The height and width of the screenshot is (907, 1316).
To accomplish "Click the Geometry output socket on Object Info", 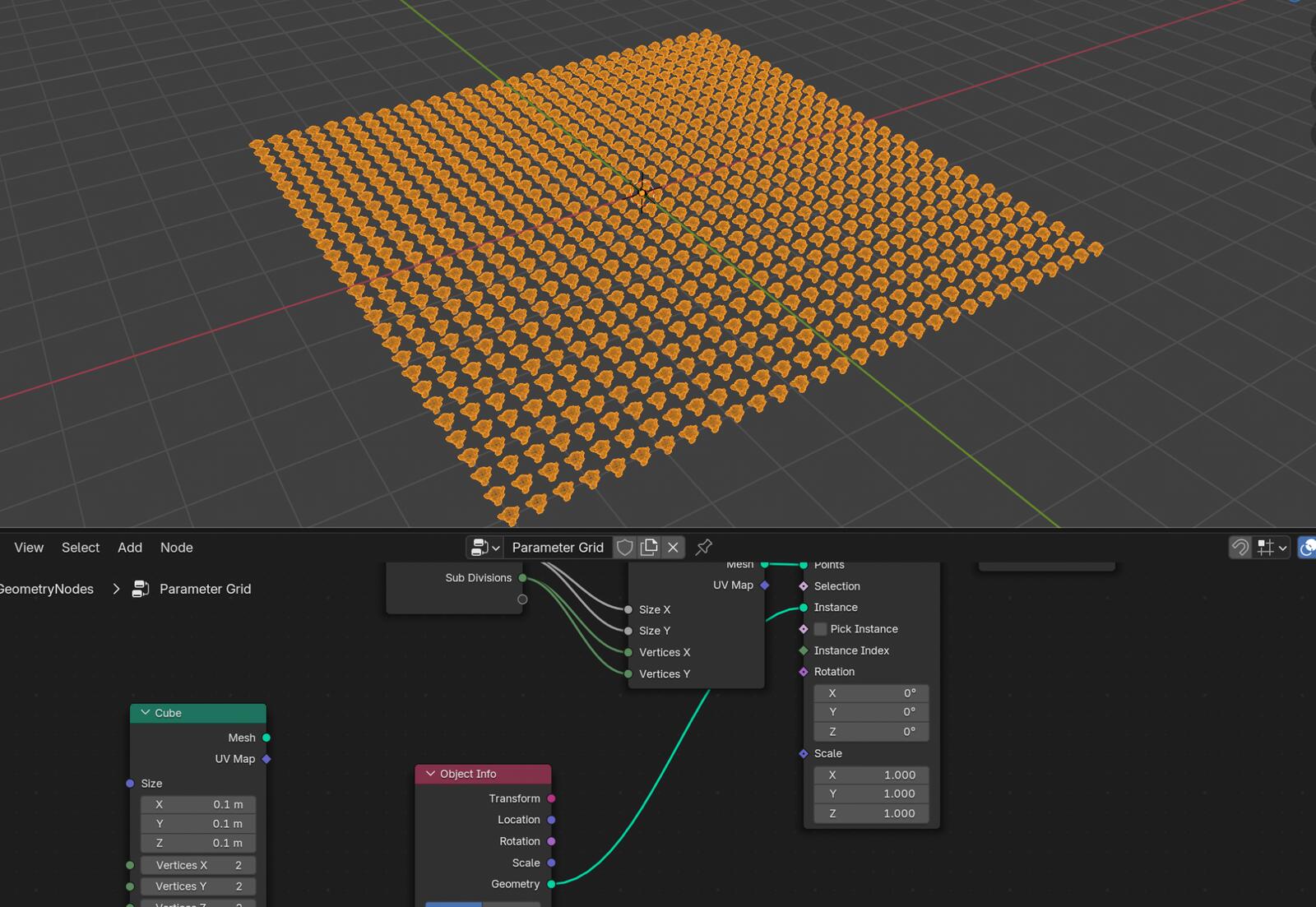I will 551,884.
